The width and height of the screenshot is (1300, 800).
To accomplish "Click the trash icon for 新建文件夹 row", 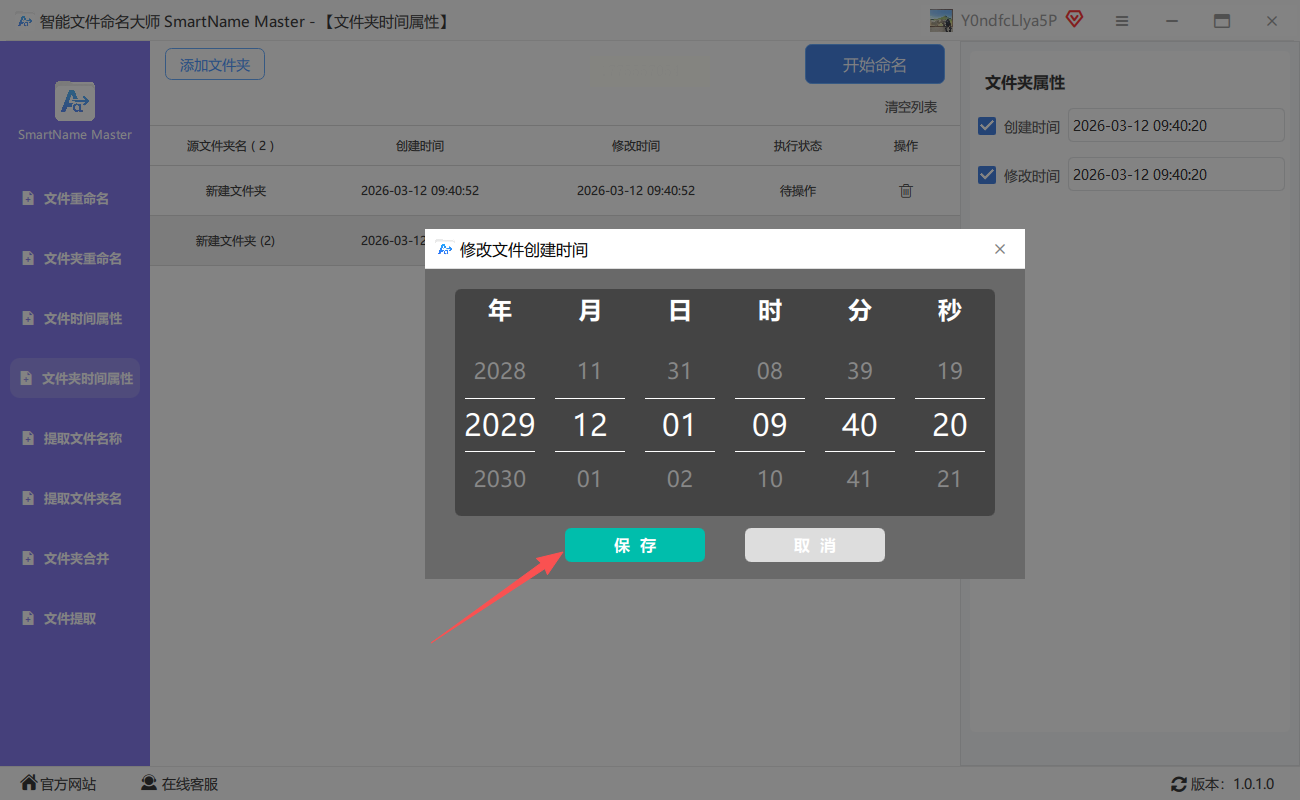I will pyautogui.click(x=906, y=191).
